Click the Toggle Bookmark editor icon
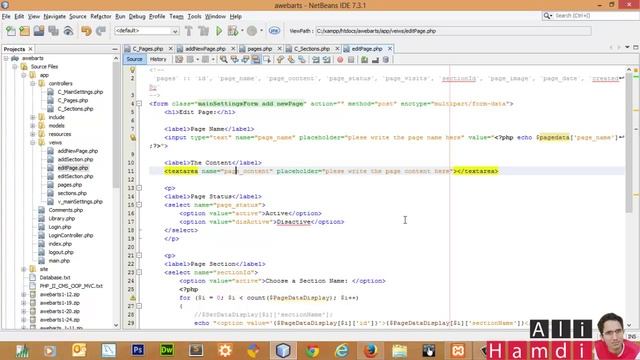 tap(302, 60)
